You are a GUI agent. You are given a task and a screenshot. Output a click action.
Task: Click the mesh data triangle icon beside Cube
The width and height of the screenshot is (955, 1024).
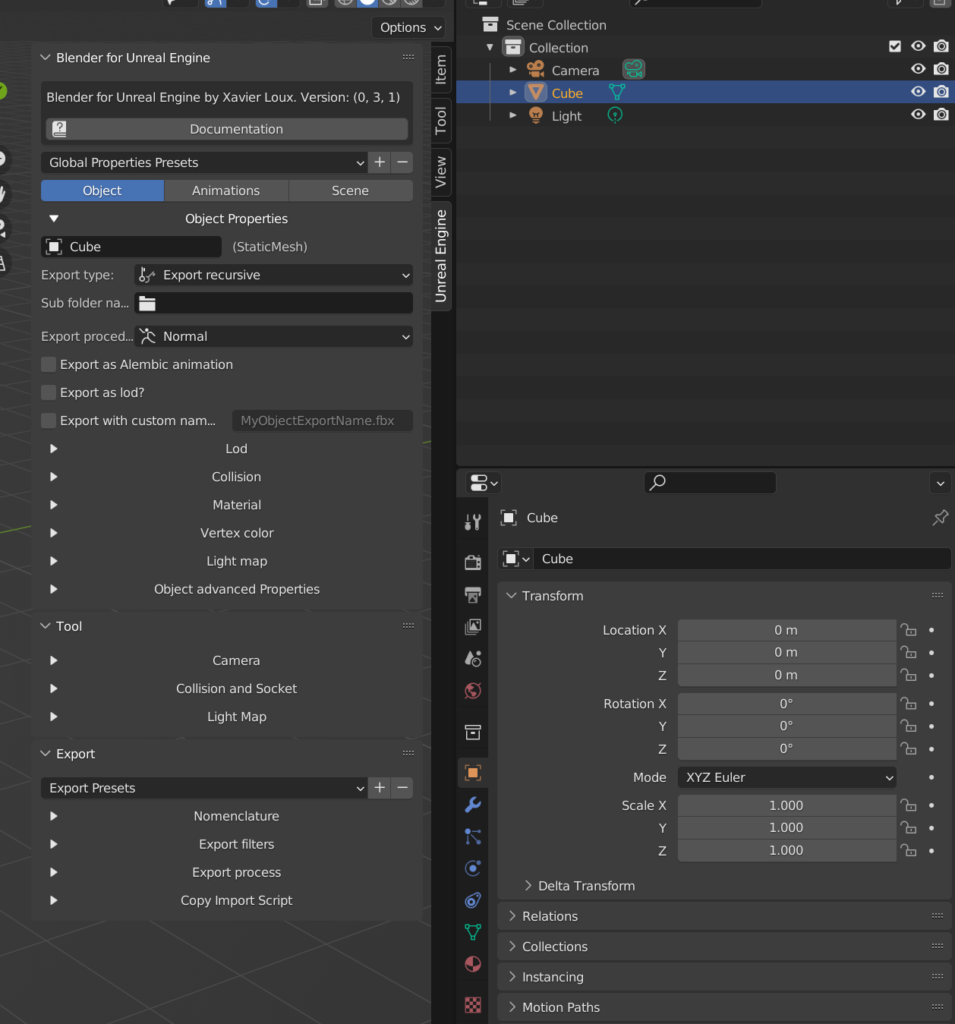coord(617,93)
